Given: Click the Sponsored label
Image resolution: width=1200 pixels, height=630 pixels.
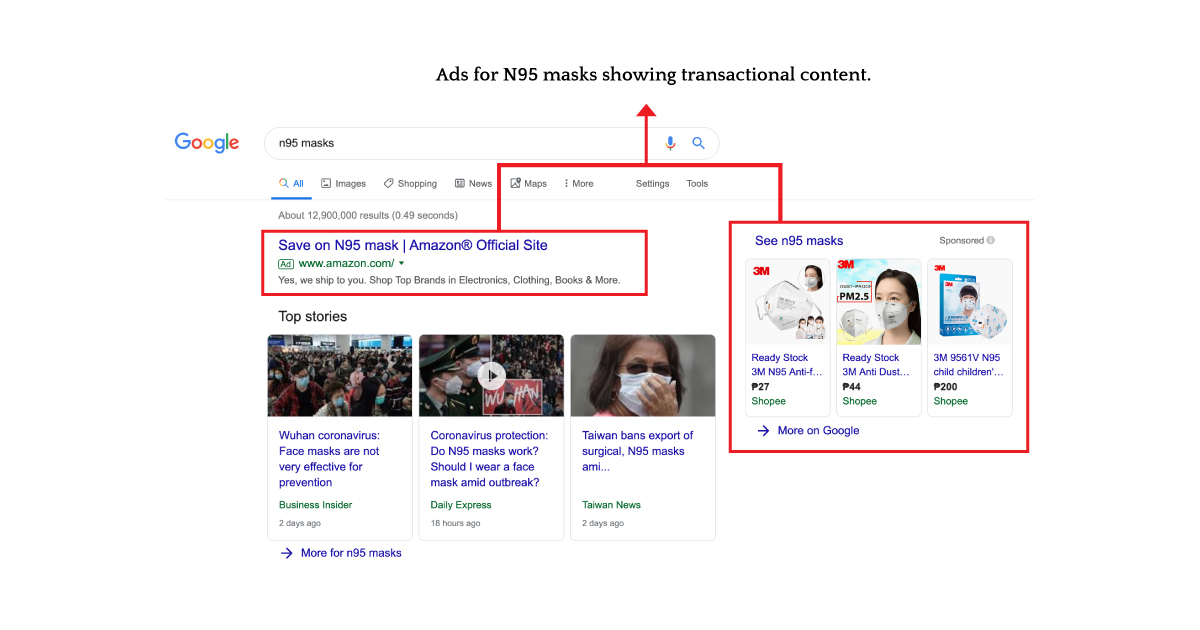Looking at the screenshot, I should point(962,241).
